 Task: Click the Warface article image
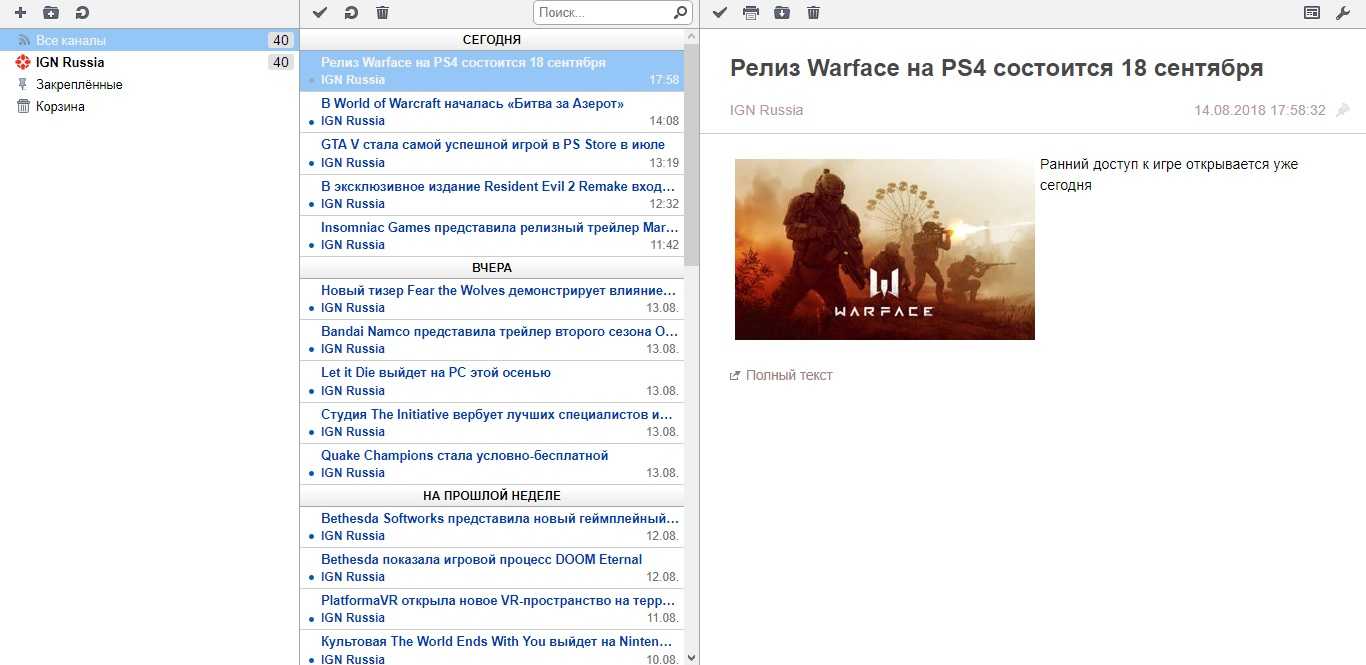pos(884,249)
